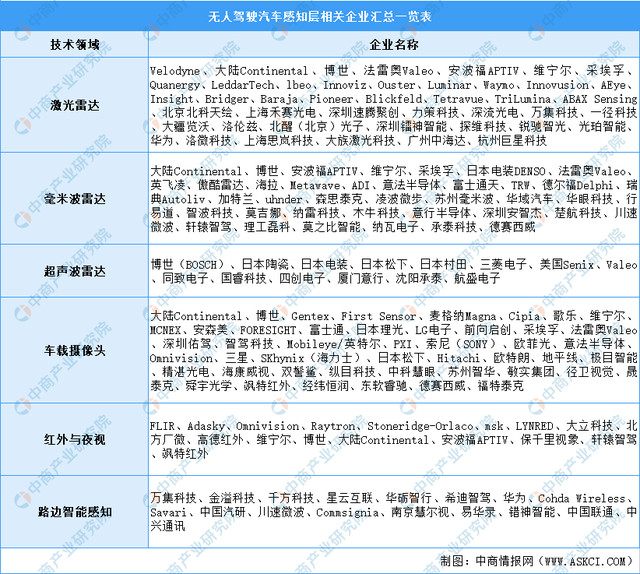Click 博世（BOSCH） in the 超声波雷达 row
Screen dimensions: 640x574
189,265
